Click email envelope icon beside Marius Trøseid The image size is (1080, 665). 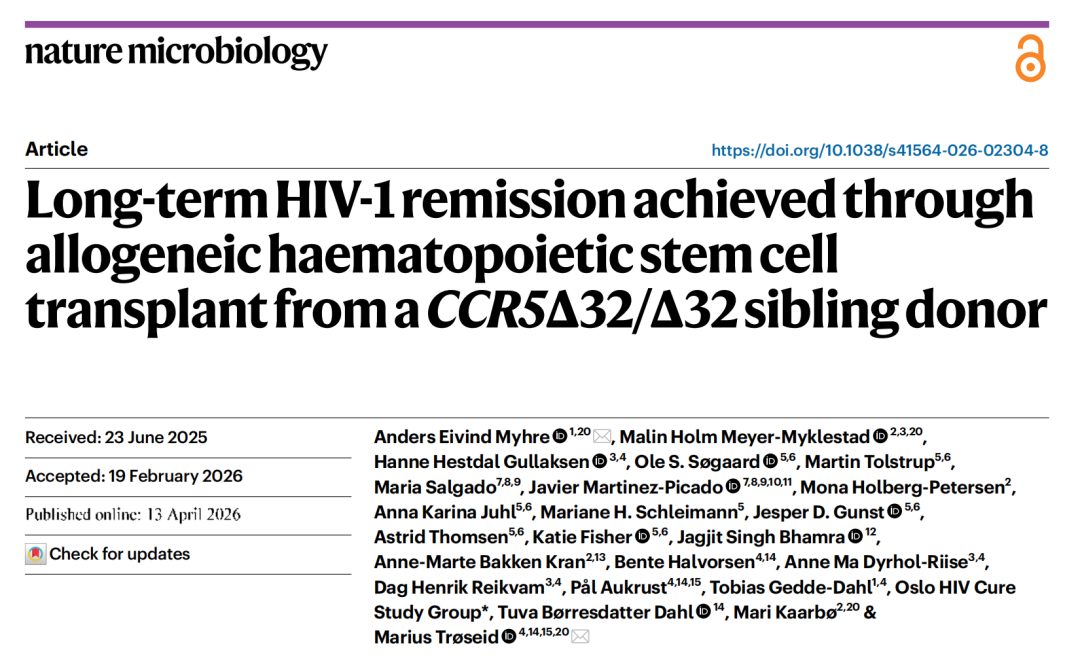(x=580, y=637)
